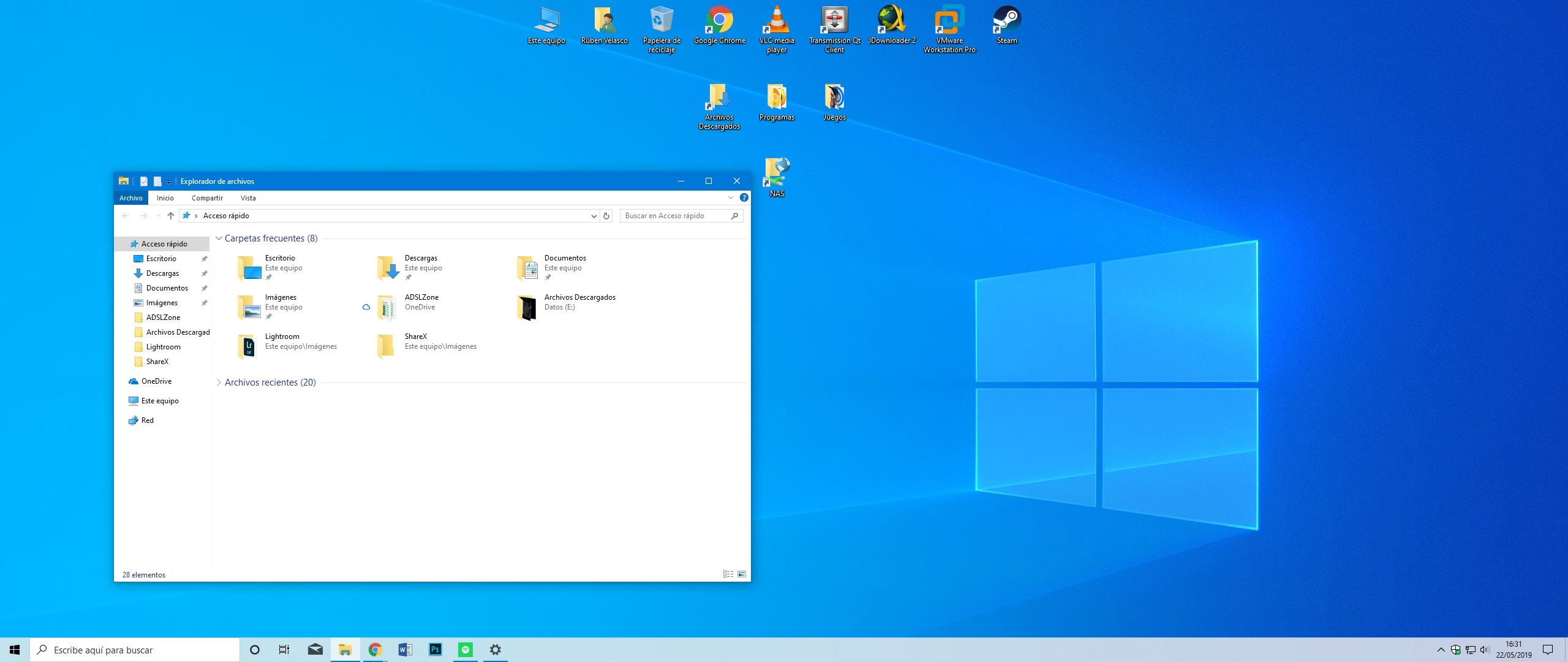Click the up-one-level arrow in Explorer
Image resolution: width=1568 pixels, height=662 pixels.
(x=171, y=216)
